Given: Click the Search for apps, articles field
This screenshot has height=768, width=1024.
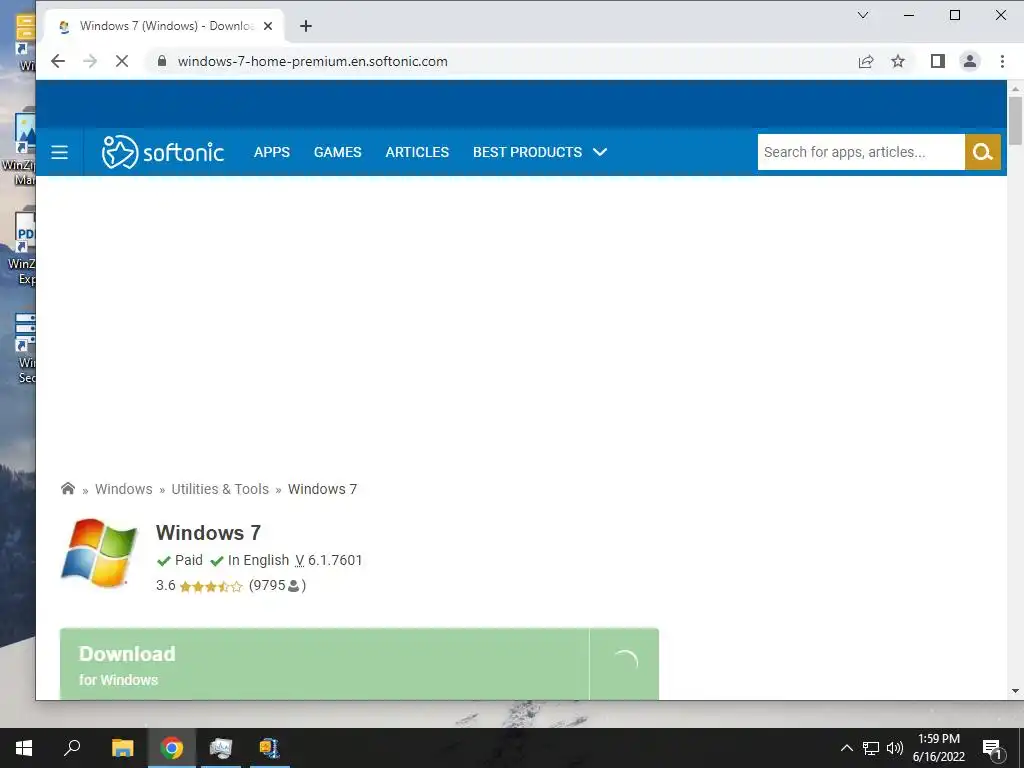Looking at the screenshot, I should point(861,152).
